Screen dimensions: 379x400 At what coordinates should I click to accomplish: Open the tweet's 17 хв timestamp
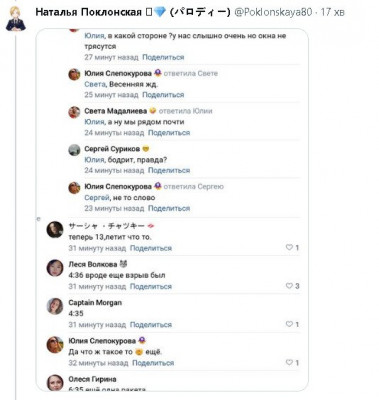click(x=332, y=13)
